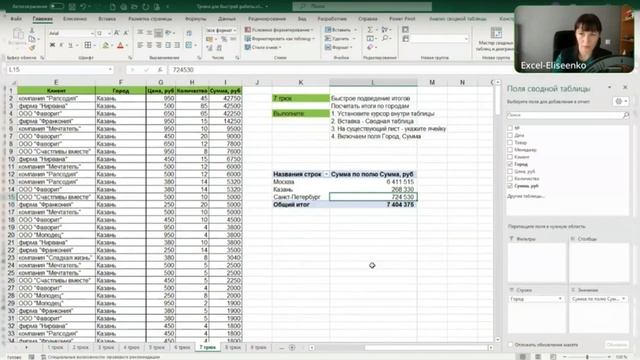This screenshot has height=360, width=640.
Task: Switch to Анализ сводной таблицы tab
Action: click(458, 19)
